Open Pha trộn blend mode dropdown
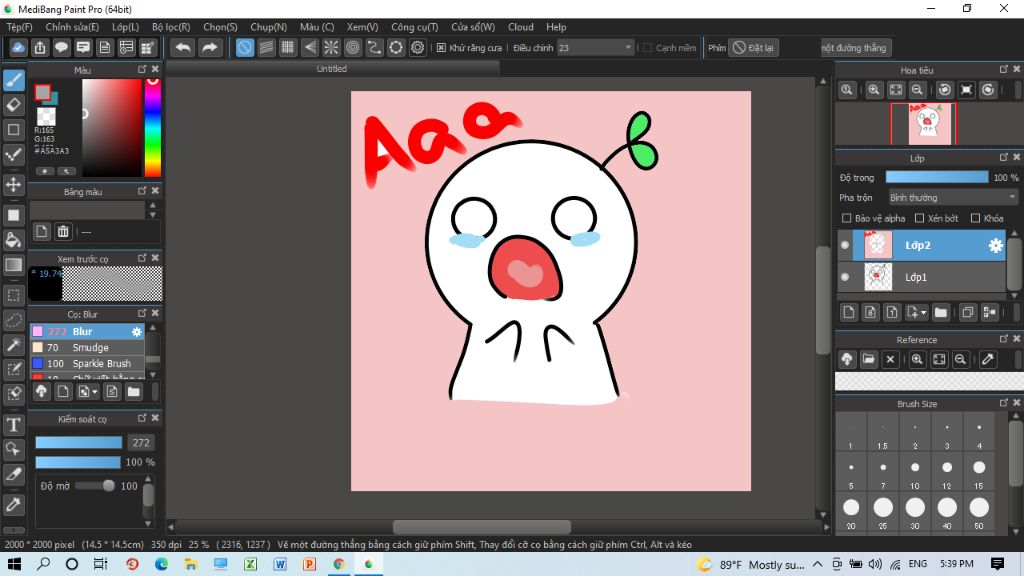The image size is (1024, 576). pyautogui.click(x=953, y=197)
